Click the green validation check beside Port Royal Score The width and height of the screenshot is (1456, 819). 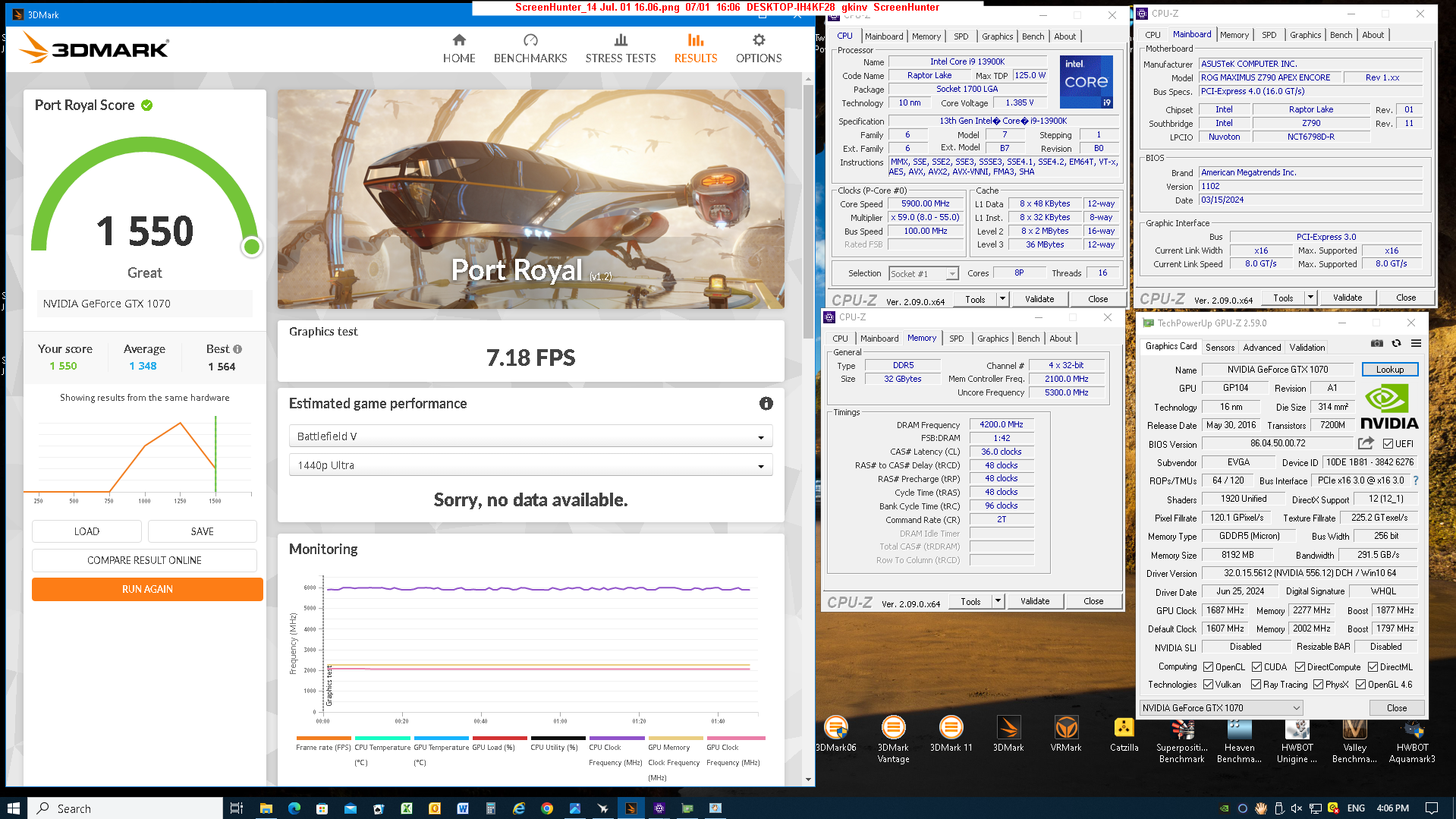tap(147, 106)
